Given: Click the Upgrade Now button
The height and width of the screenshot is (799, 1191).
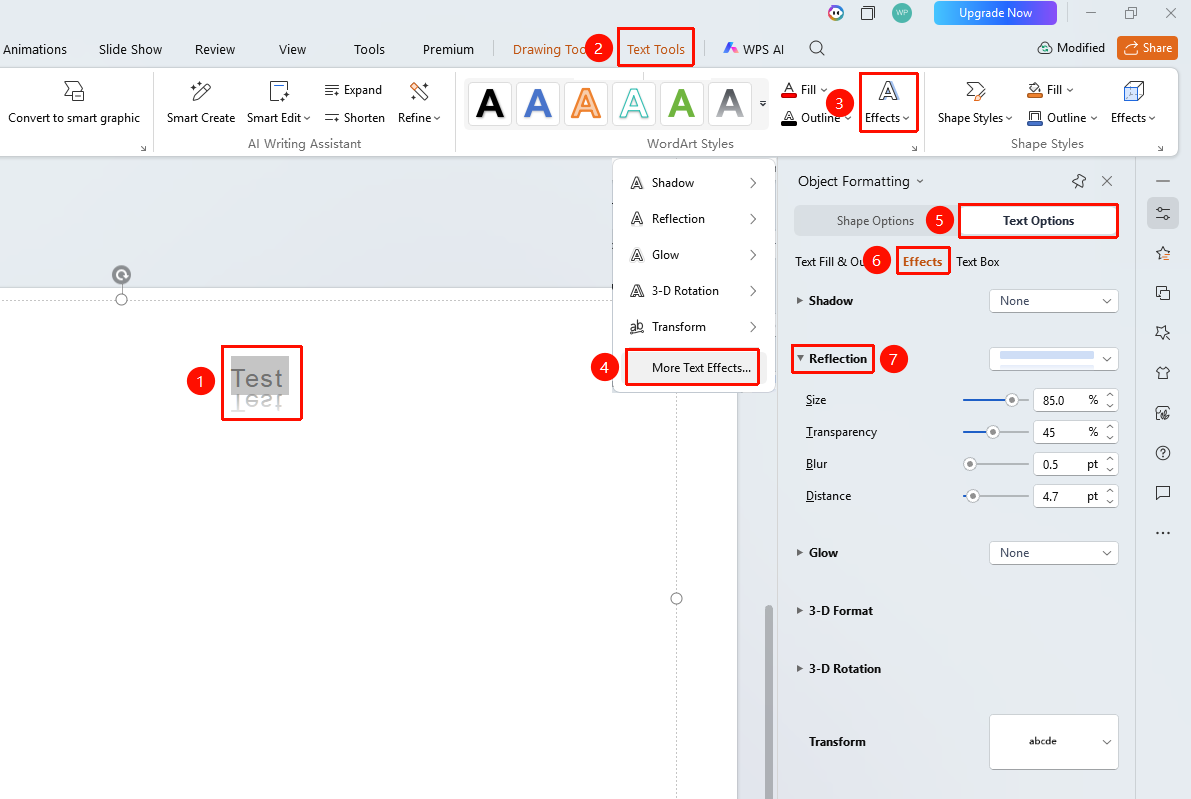Looking at the screenshot, I should tap(995, 13).
